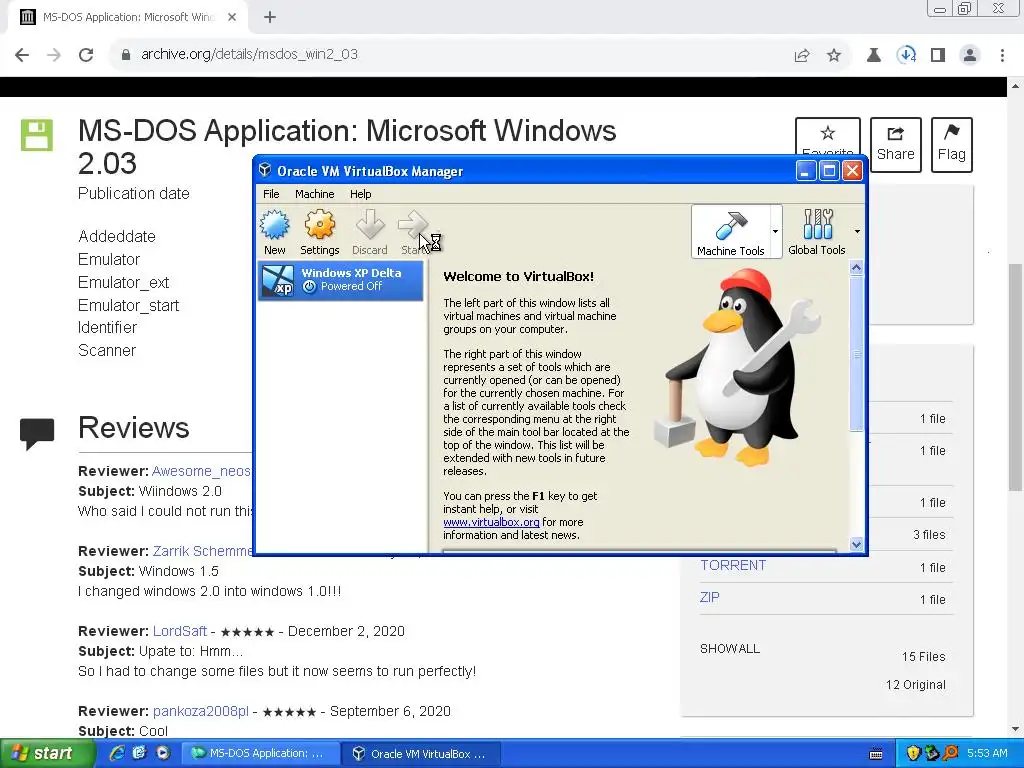Viewport: 1024px width, 768px height.
Task: Click the taskbar clock showing 5:53 AM
Action: [x=987, y=754]
